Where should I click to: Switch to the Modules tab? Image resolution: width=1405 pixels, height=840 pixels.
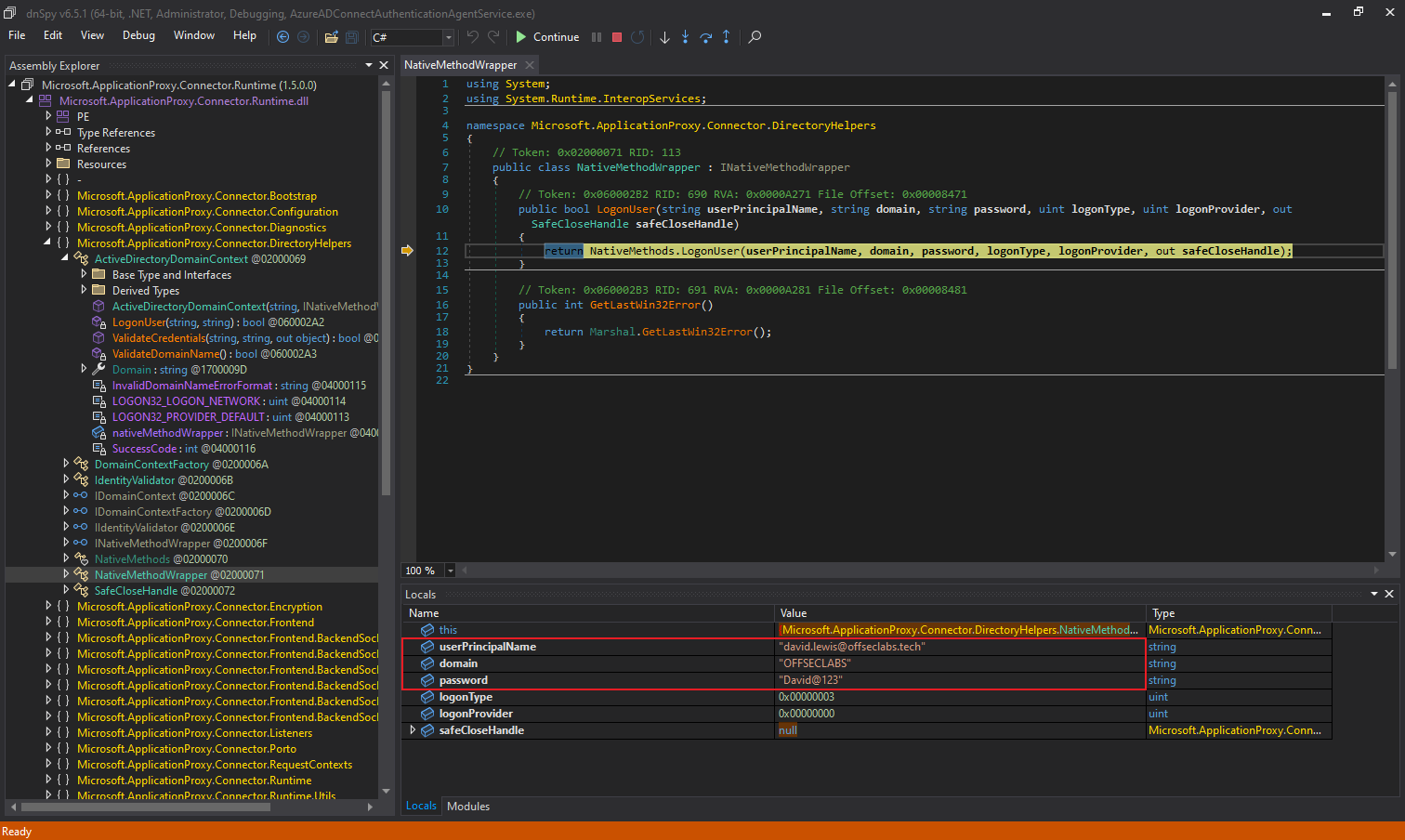tap(467, 807)
